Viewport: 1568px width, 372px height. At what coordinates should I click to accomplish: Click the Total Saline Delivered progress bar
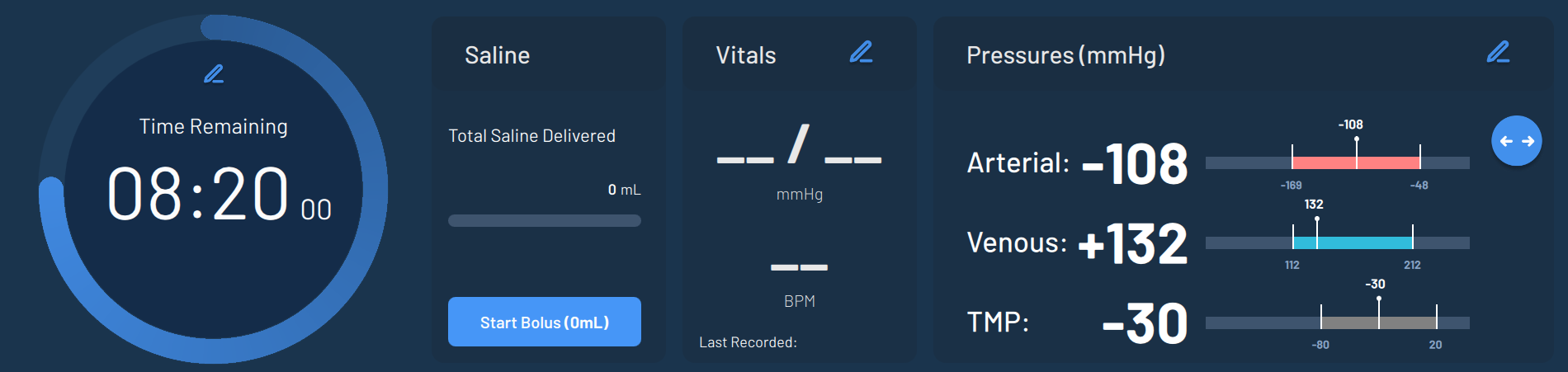click(544, 221)
